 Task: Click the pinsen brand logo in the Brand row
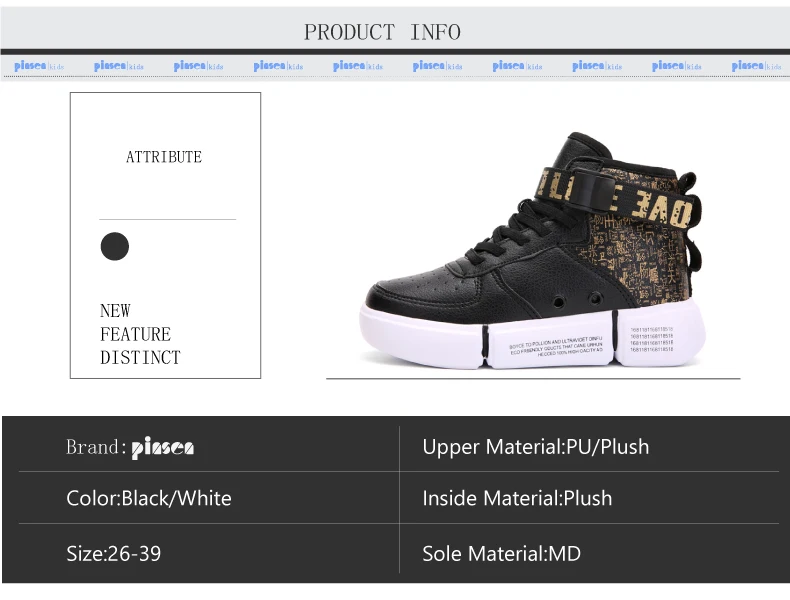[162, 448]
